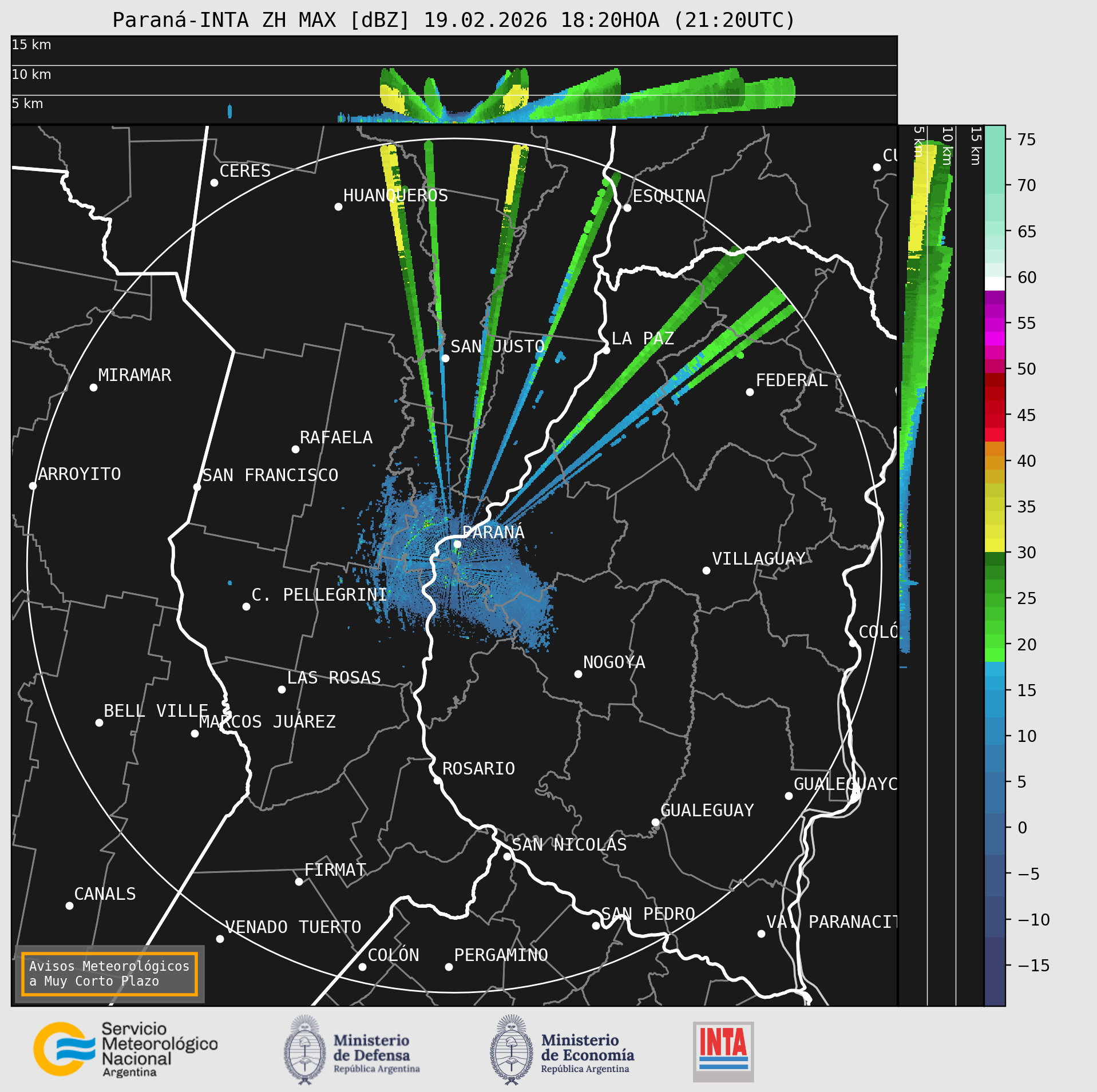Click the PERGAMINO city label

pyautogui.click(x=501, y=955)
